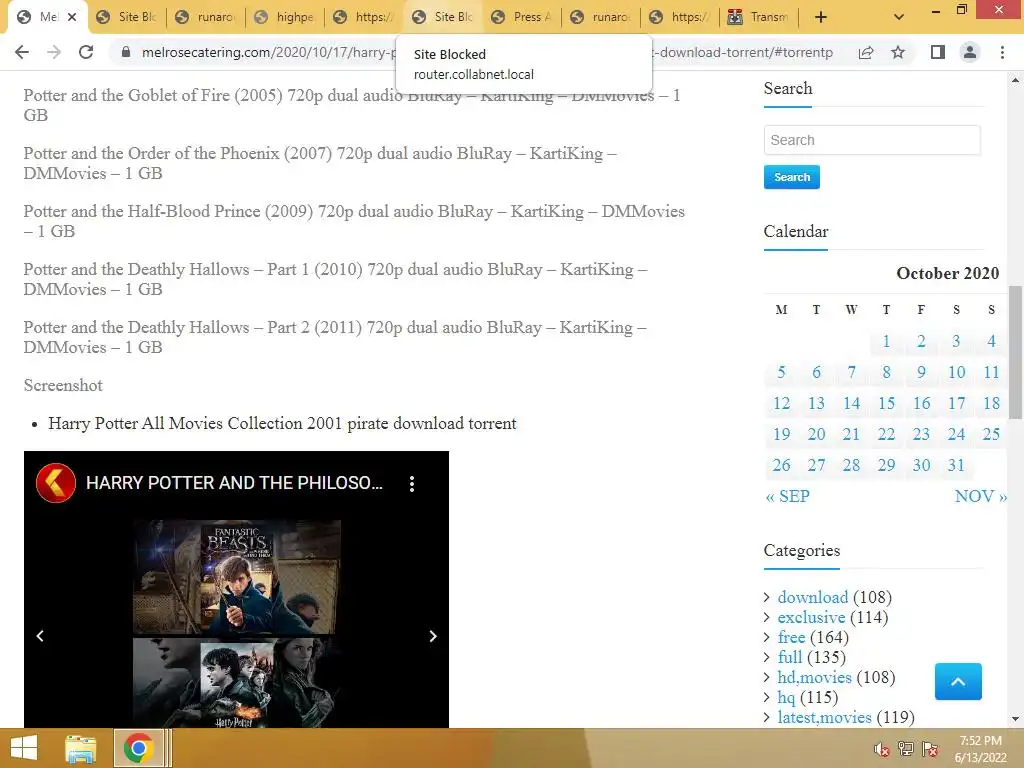The width and height of the screenshot is (1024, 768).
Task: Open the NOV next month link
Action: pos(980,496)
